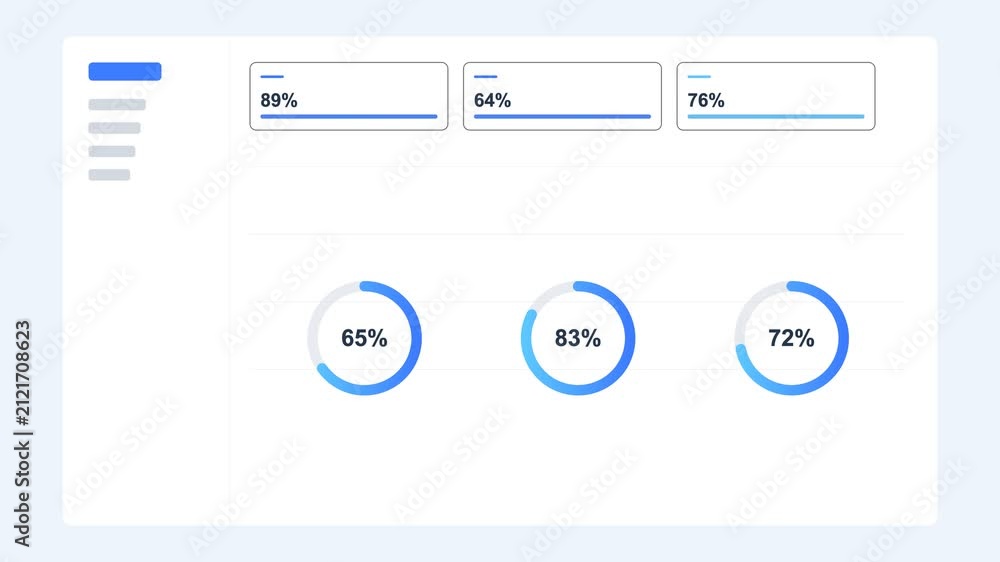This screenshot has height=562, width=1000.
Task: Open the shortest bottom gray sidebar item
Action: click(x=110, y=175)
